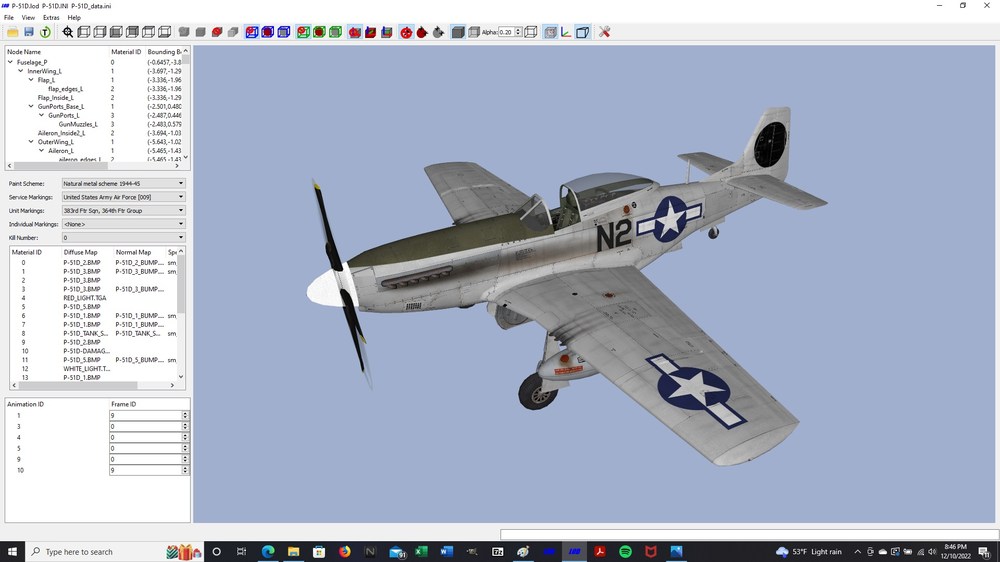This screenshot has width=1000, height=562.
Task: Increment Frame ID for Animation 10
Action: [185, 468]
